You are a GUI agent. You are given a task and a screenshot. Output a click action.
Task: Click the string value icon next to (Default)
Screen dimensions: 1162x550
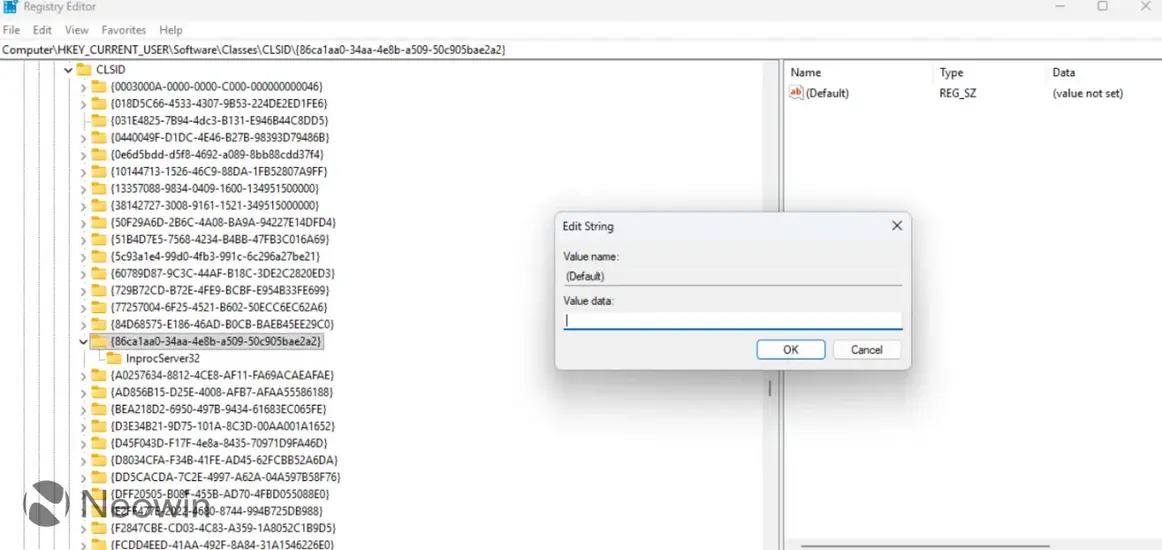tap(797, 93)
